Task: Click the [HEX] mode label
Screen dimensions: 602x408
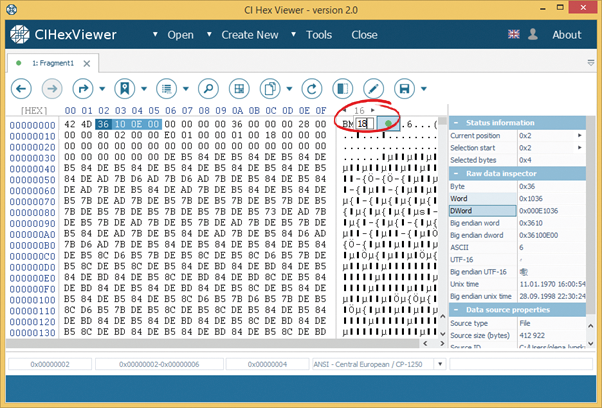Action: coord(34,111)
